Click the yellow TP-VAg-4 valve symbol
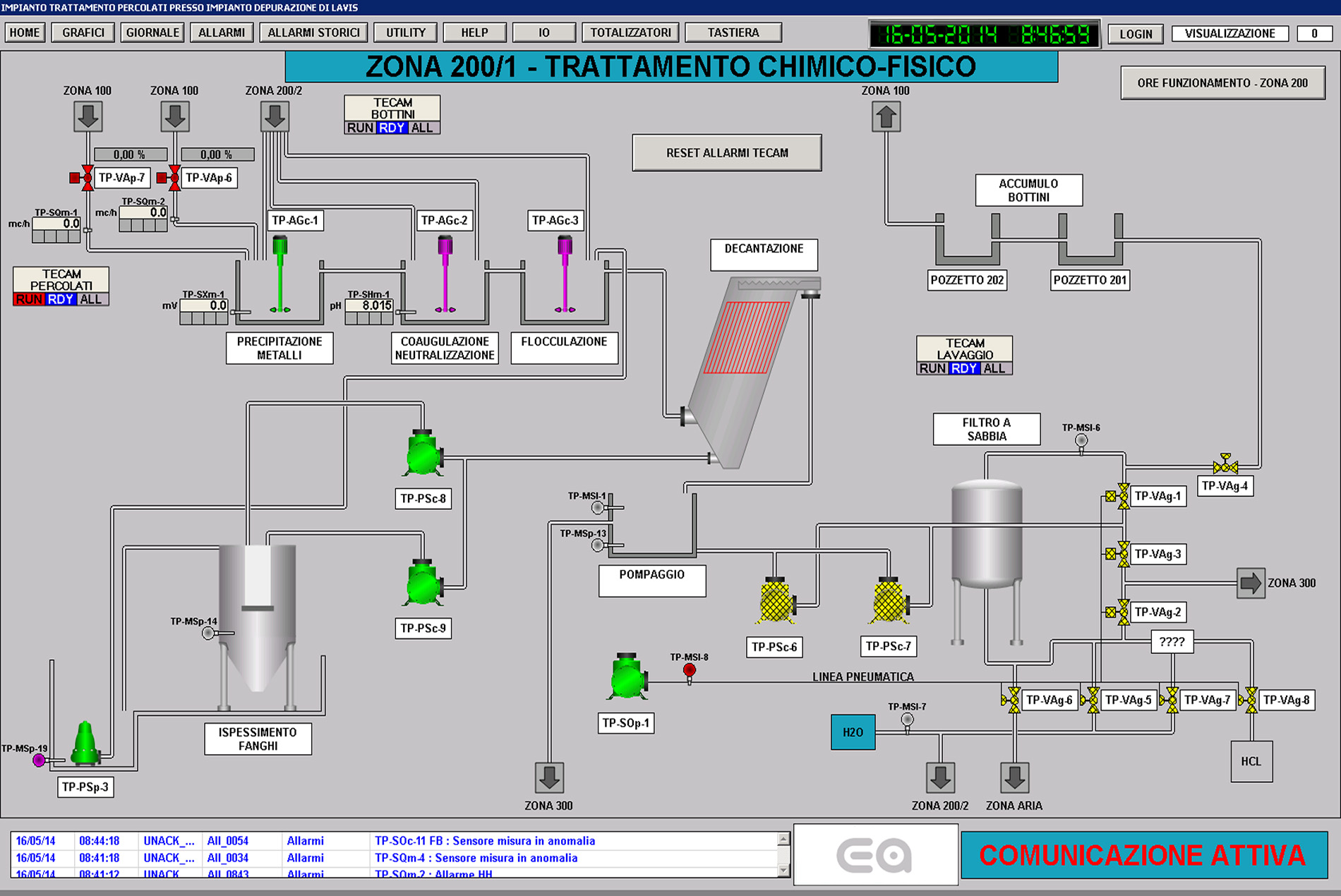 (x=1225, y=464)
